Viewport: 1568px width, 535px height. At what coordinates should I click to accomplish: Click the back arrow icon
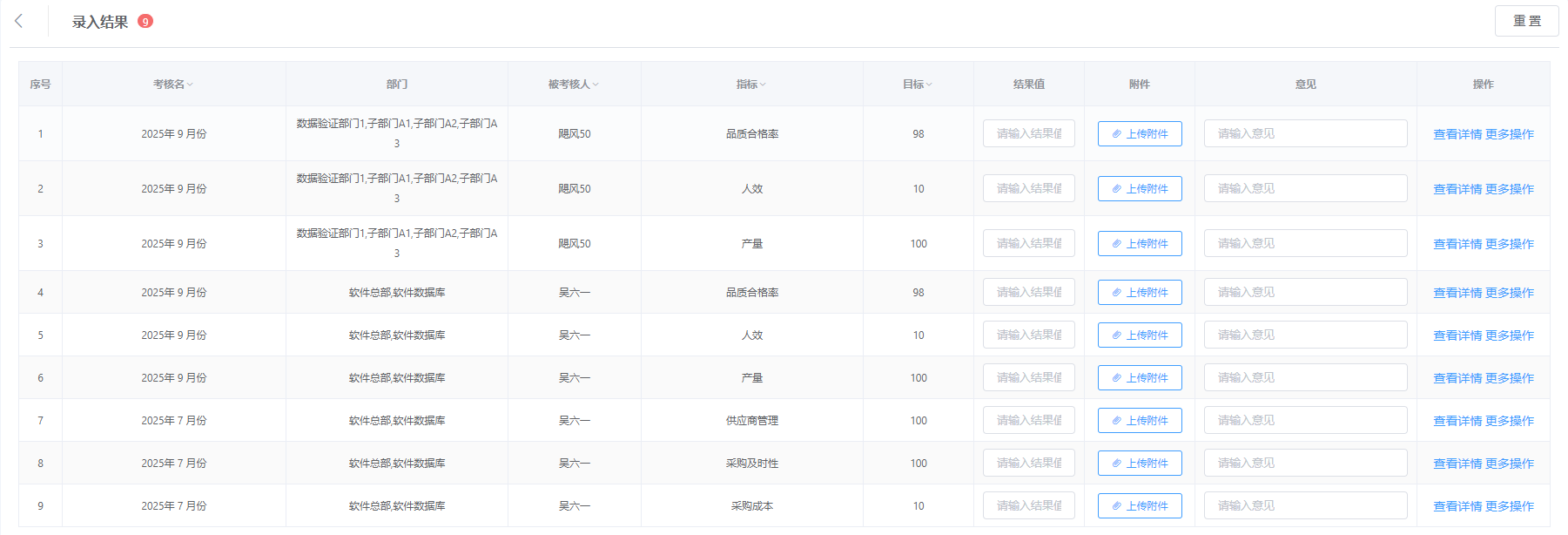coord(19,21)
